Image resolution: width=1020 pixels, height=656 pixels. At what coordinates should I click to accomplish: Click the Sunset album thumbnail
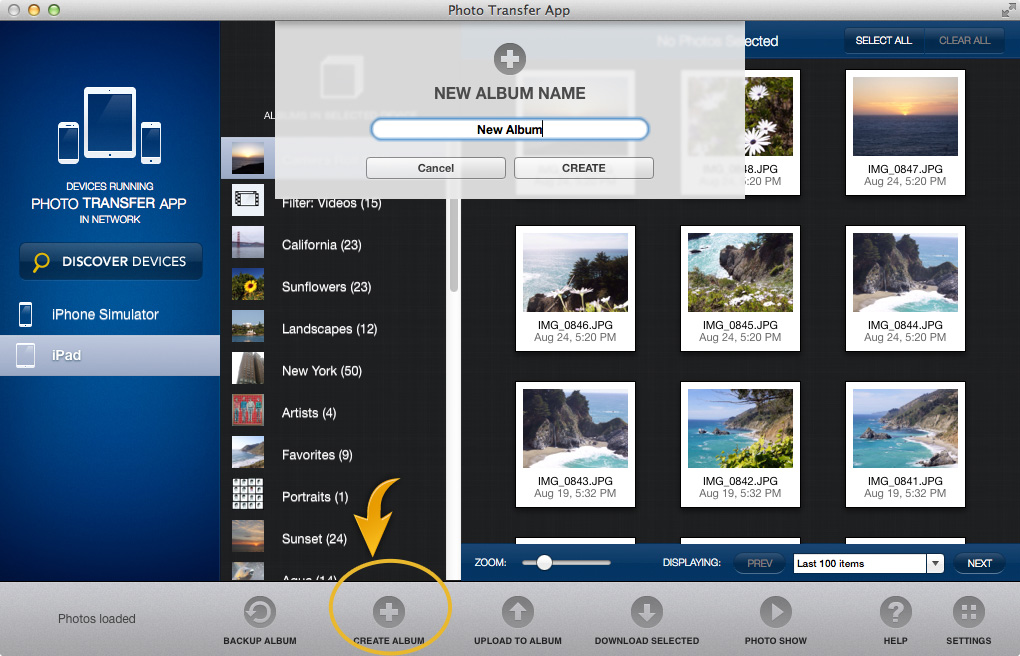click(x=248, y=536)
